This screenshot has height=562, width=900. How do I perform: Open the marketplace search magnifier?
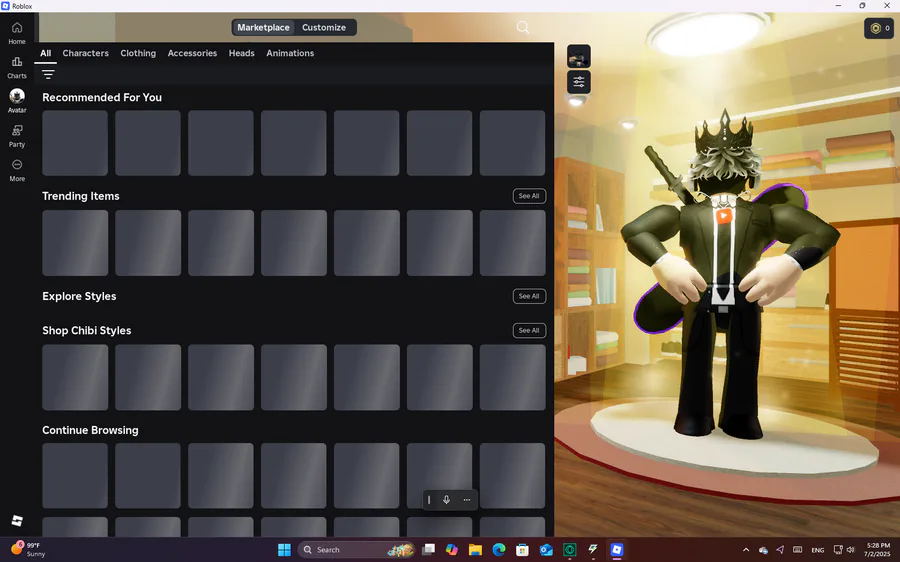click(522, 27)
